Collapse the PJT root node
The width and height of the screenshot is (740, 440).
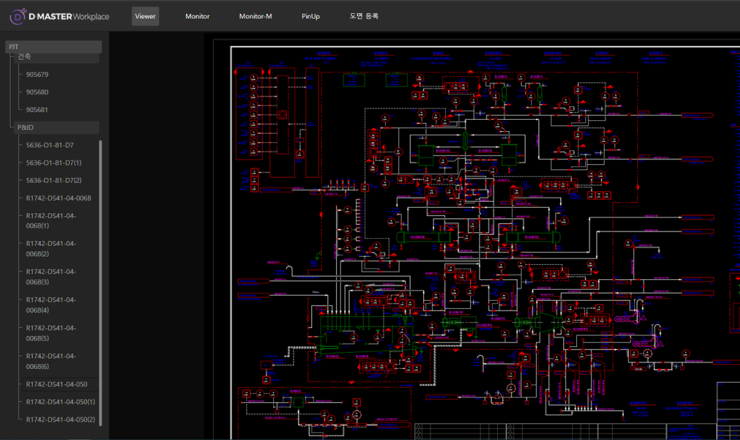14,47
